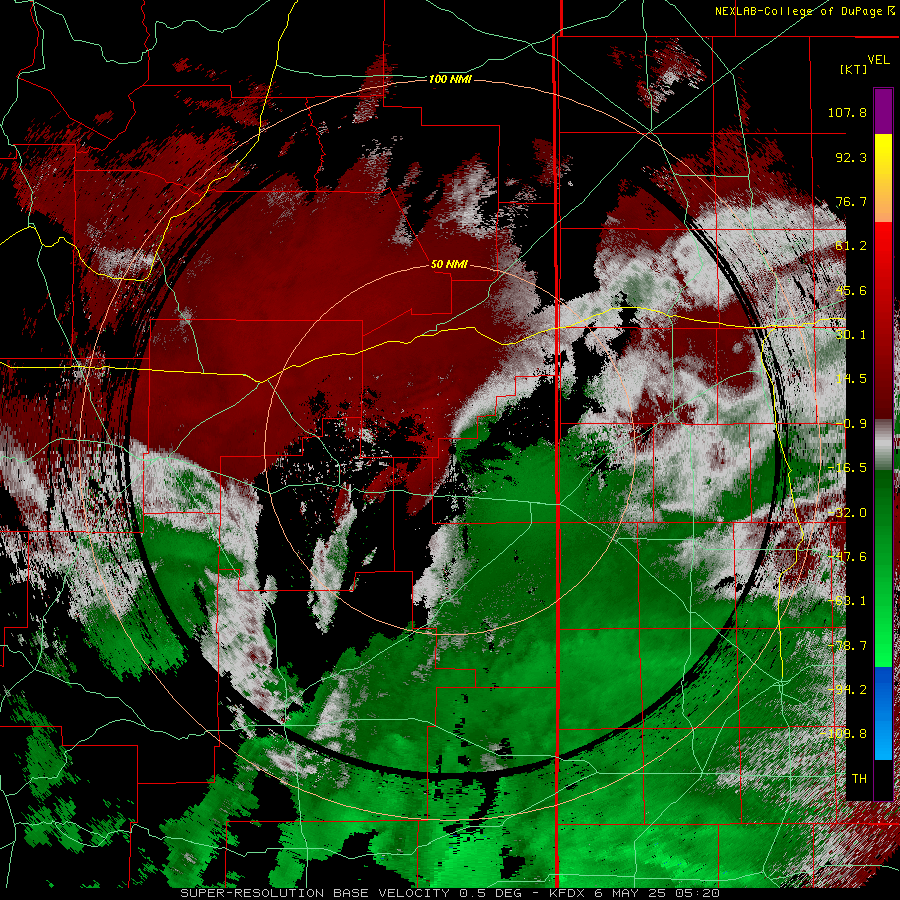Select the 76.7 legend value

pyautogui.click(x=851, y=201)
